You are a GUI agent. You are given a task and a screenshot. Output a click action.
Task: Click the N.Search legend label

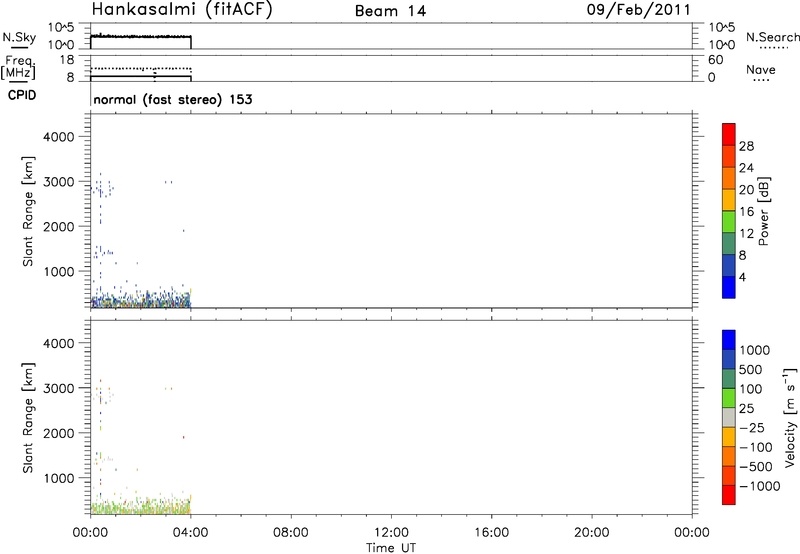click(772, 37)
